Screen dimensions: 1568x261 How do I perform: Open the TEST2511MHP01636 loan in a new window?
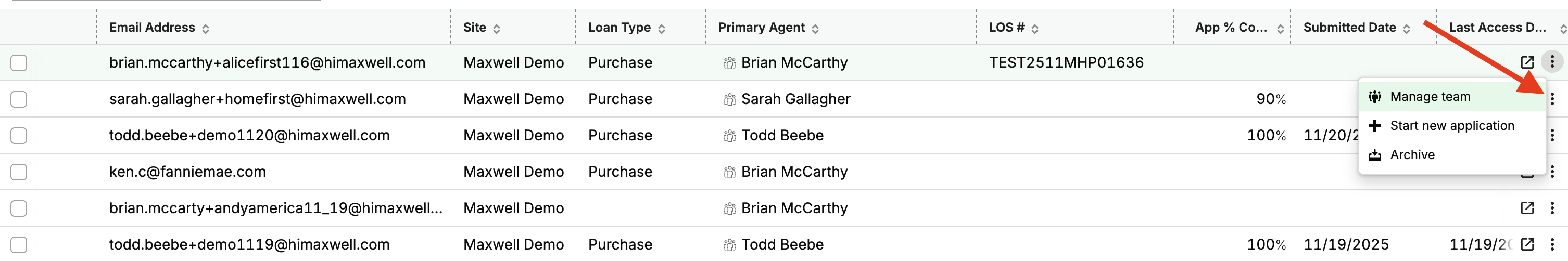[x=1526, y=62]
